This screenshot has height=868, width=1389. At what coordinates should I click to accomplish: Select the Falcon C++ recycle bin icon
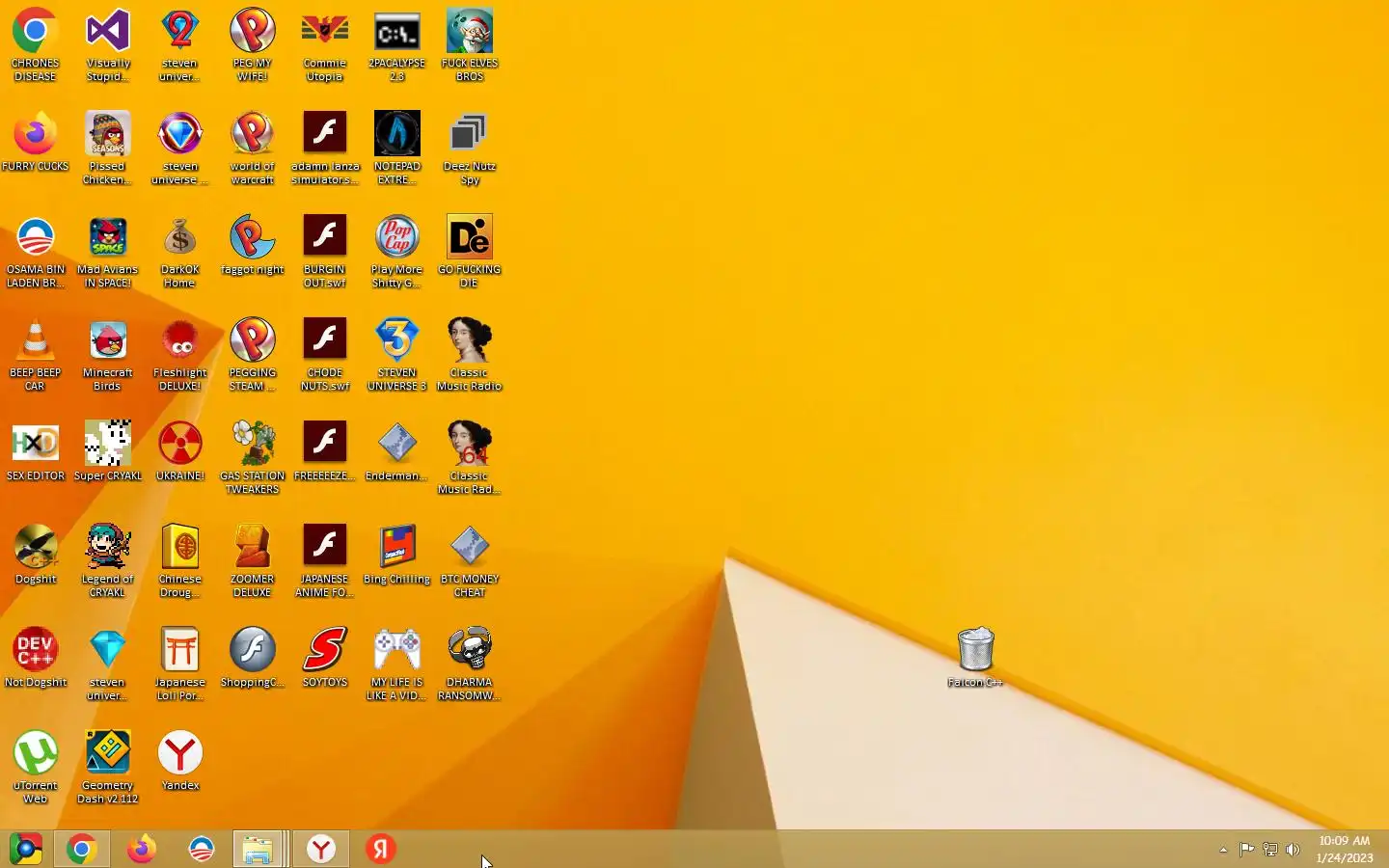coord(975,657)
